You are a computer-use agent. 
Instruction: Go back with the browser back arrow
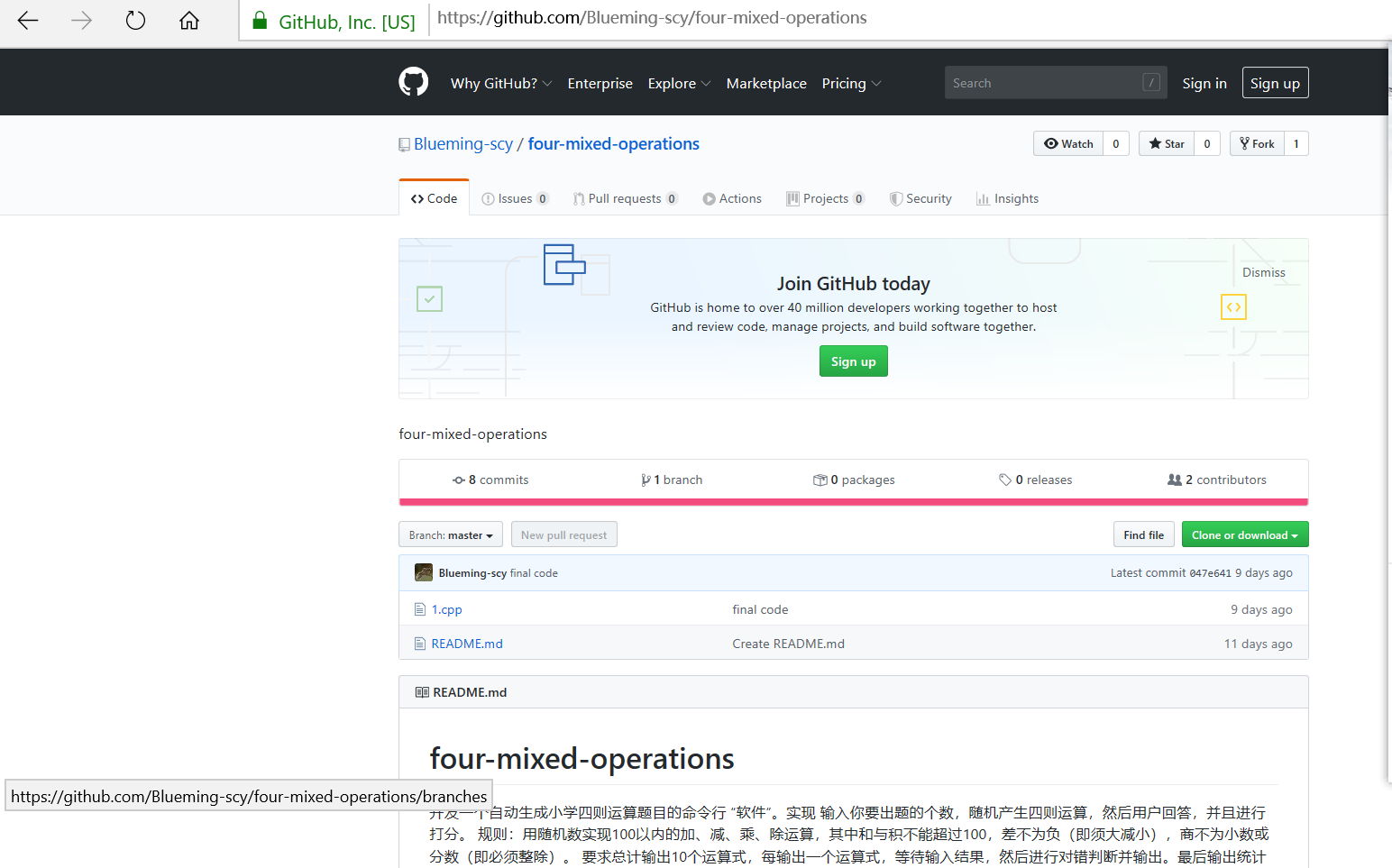tap(28, 20)
